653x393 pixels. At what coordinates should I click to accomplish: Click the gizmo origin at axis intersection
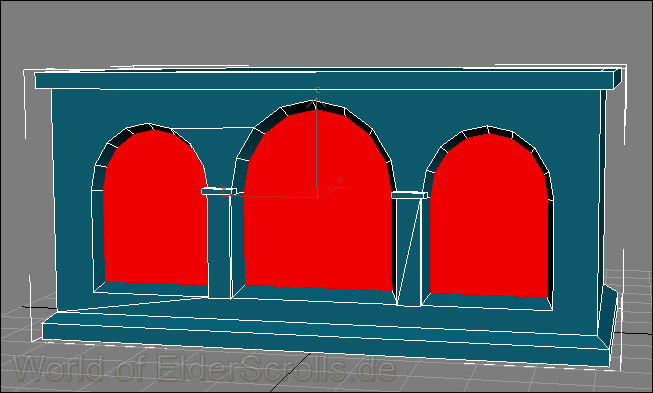point(317,196)
